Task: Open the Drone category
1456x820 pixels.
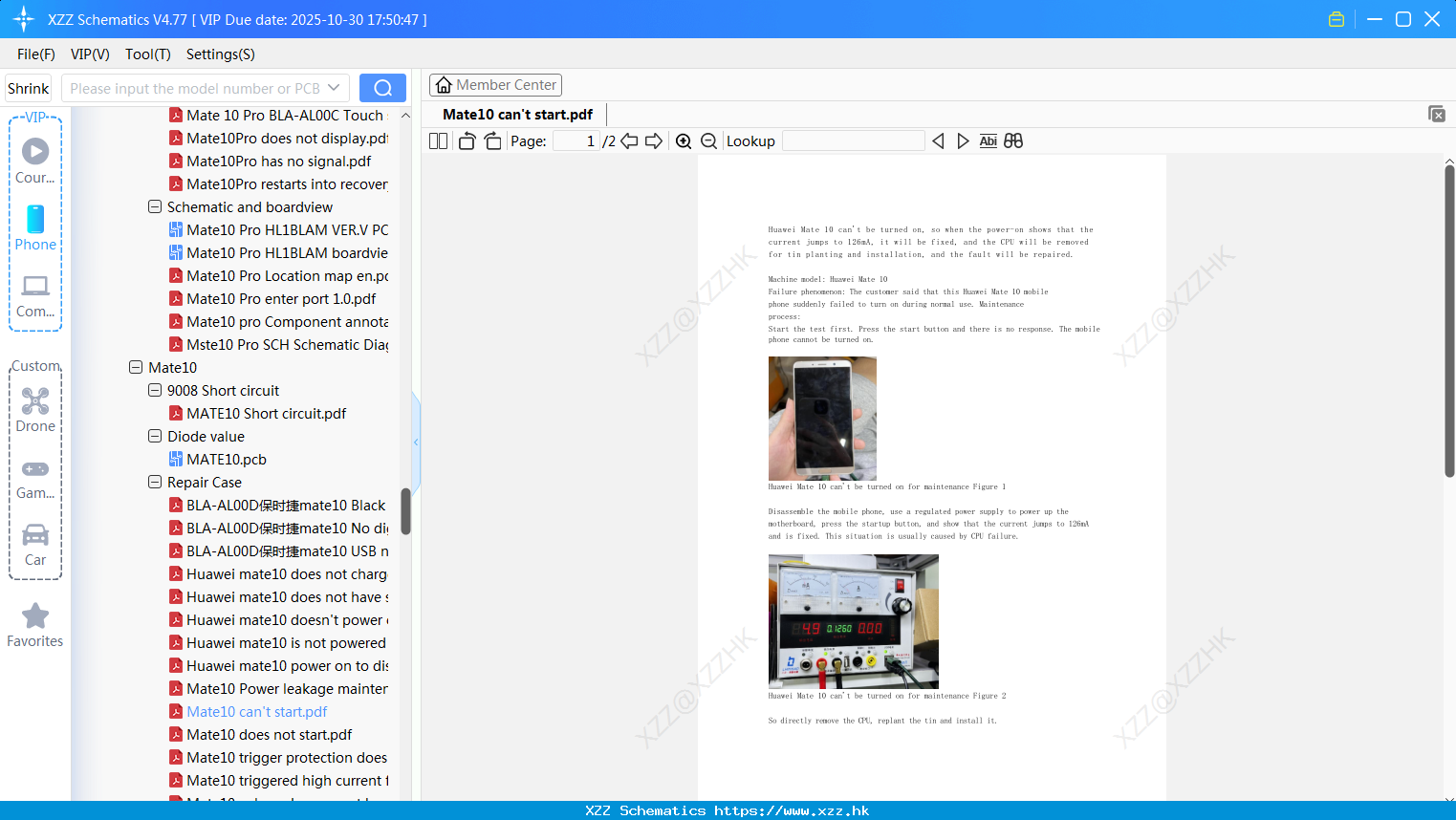Action: pos(35,410)
